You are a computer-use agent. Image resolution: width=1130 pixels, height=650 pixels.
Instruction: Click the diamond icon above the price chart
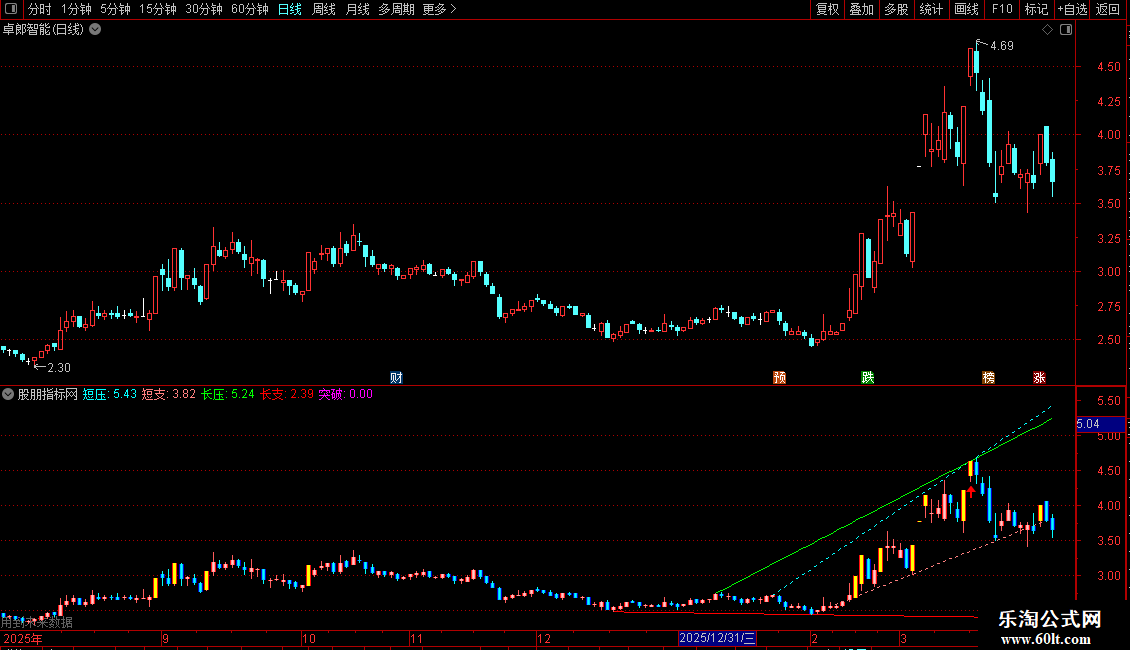1048,30
